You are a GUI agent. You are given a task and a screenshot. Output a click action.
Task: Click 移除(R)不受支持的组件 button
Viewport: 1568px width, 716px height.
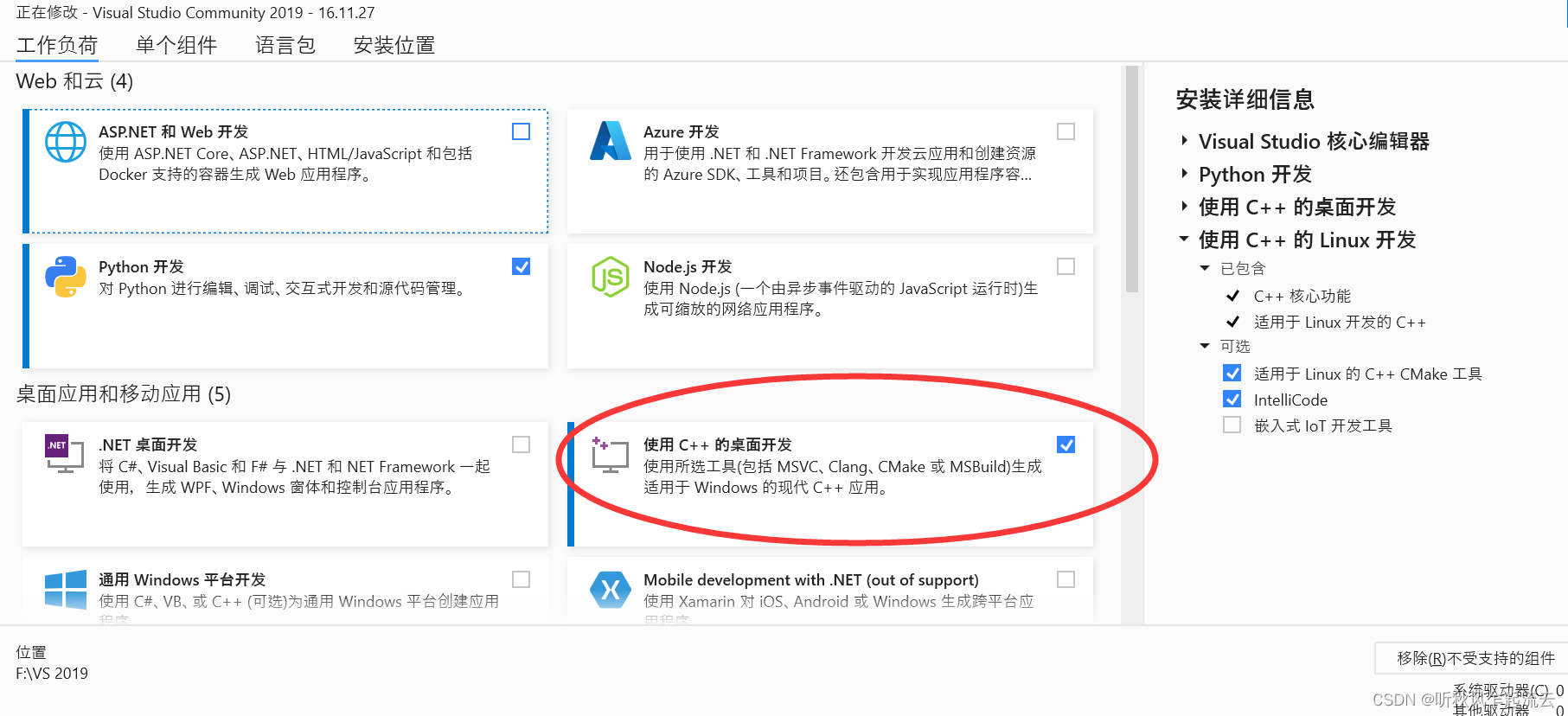click(x=1472, y=658)
